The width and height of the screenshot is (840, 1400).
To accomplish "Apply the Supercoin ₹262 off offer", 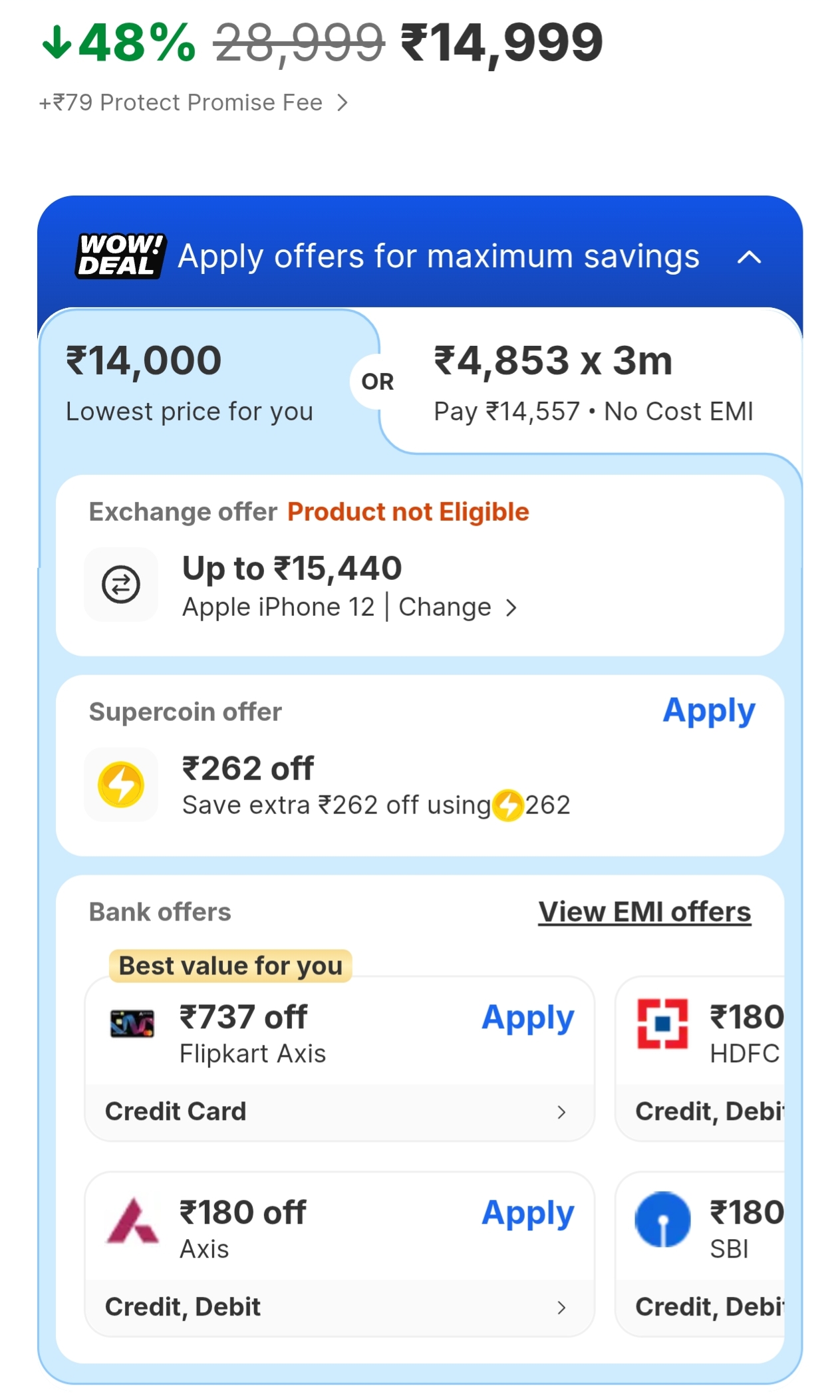I will [x=709, y=711].
